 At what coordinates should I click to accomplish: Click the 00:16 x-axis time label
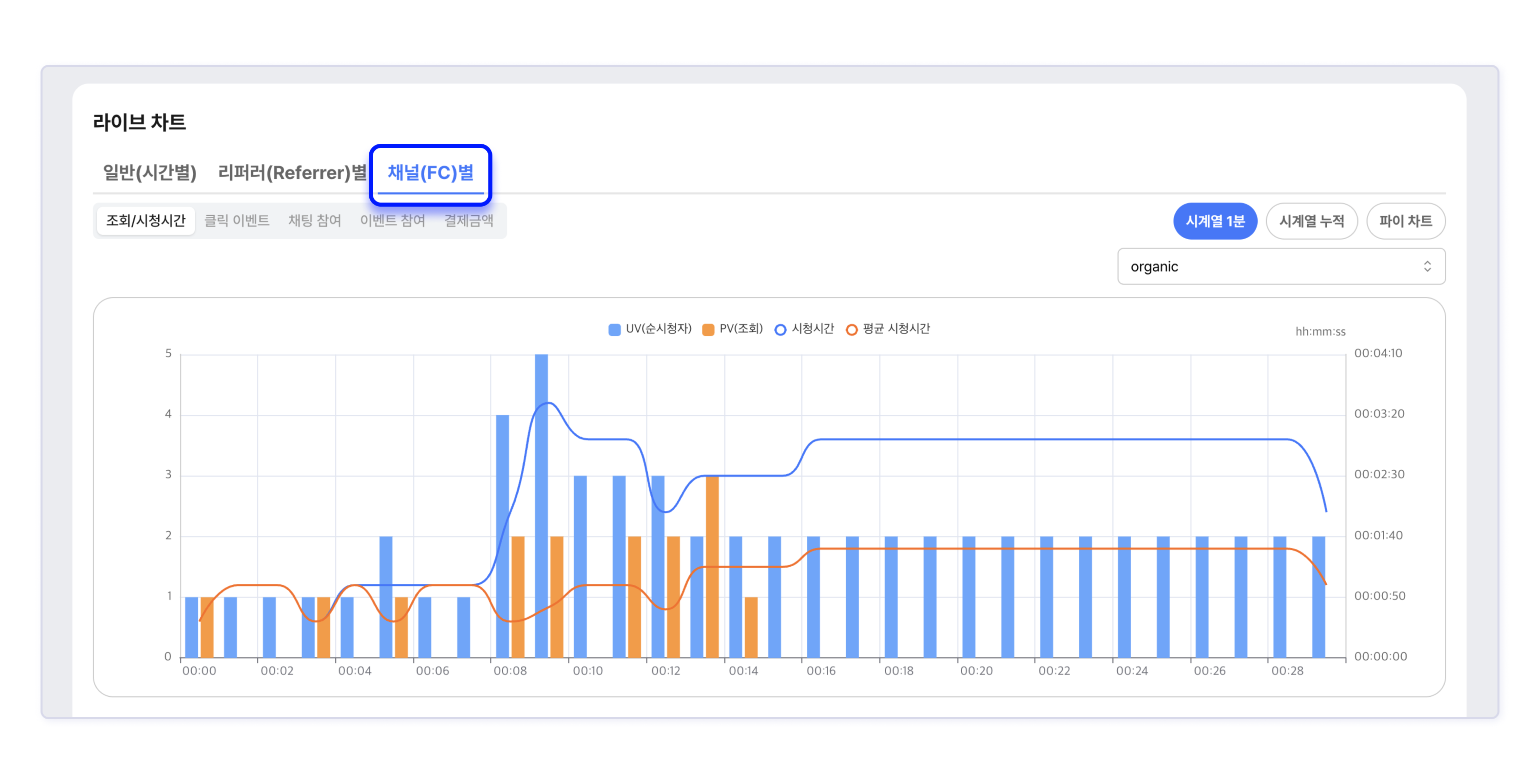coord(821,671)
